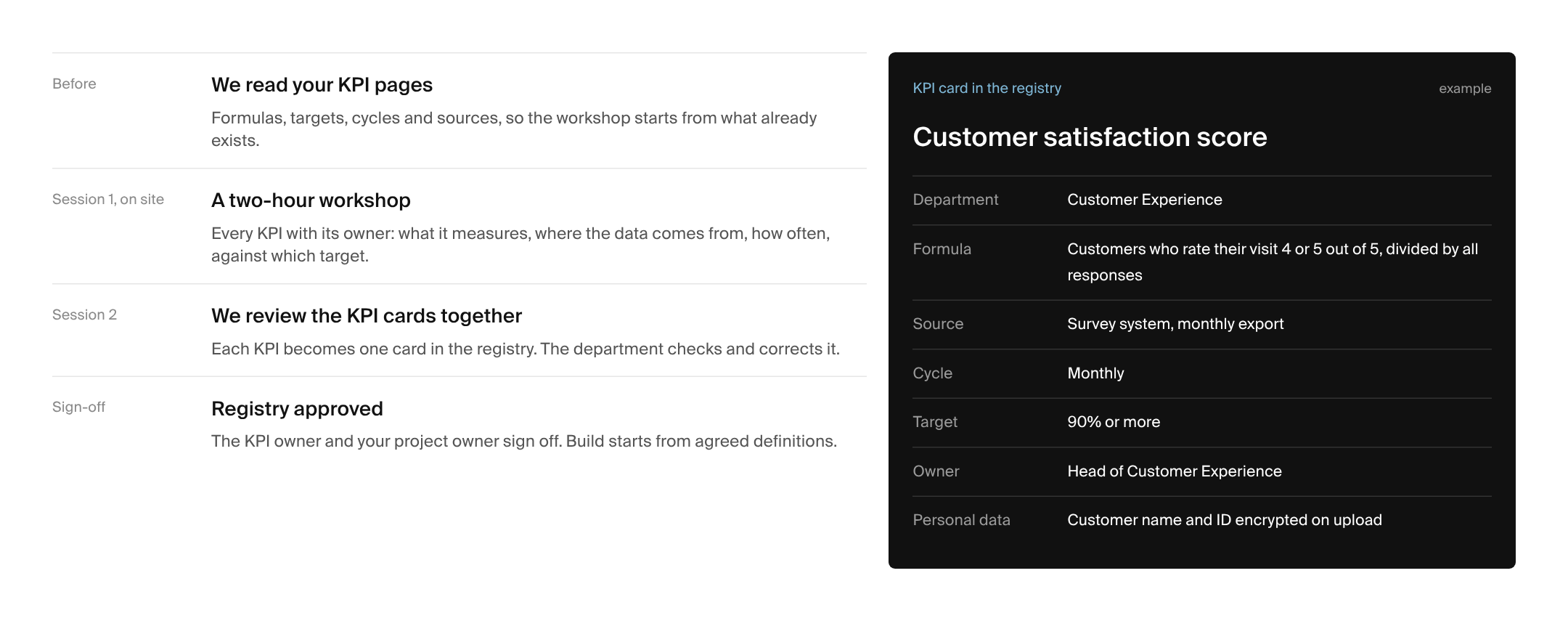Click the 'A two-hour workshop' heading
The width and height of the screenshot is (1568, 621).
311,200
